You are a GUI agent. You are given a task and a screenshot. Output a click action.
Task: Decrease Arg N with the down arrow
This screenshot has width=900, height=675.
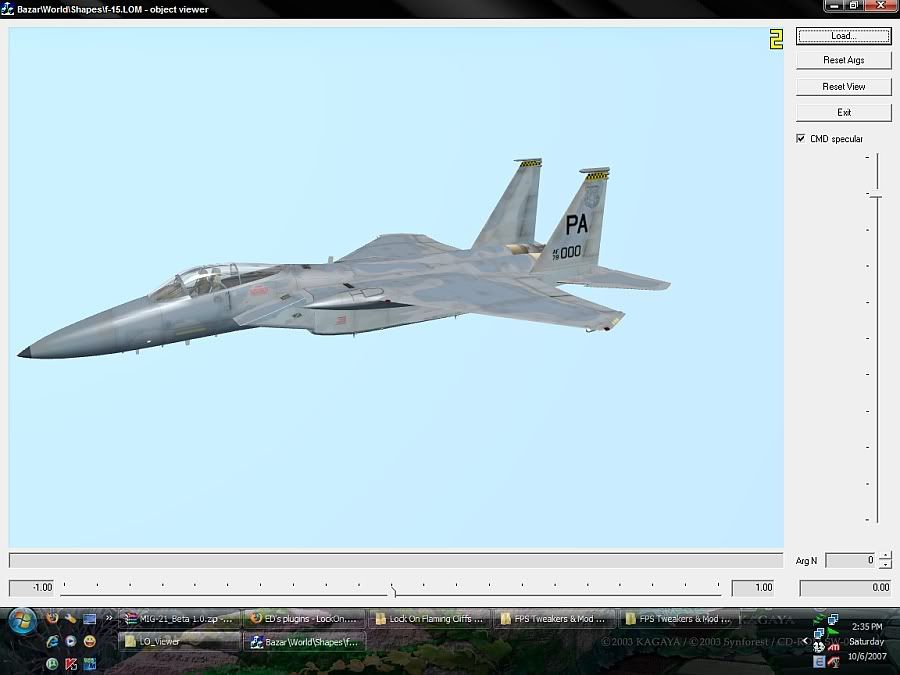coord(885,565)
